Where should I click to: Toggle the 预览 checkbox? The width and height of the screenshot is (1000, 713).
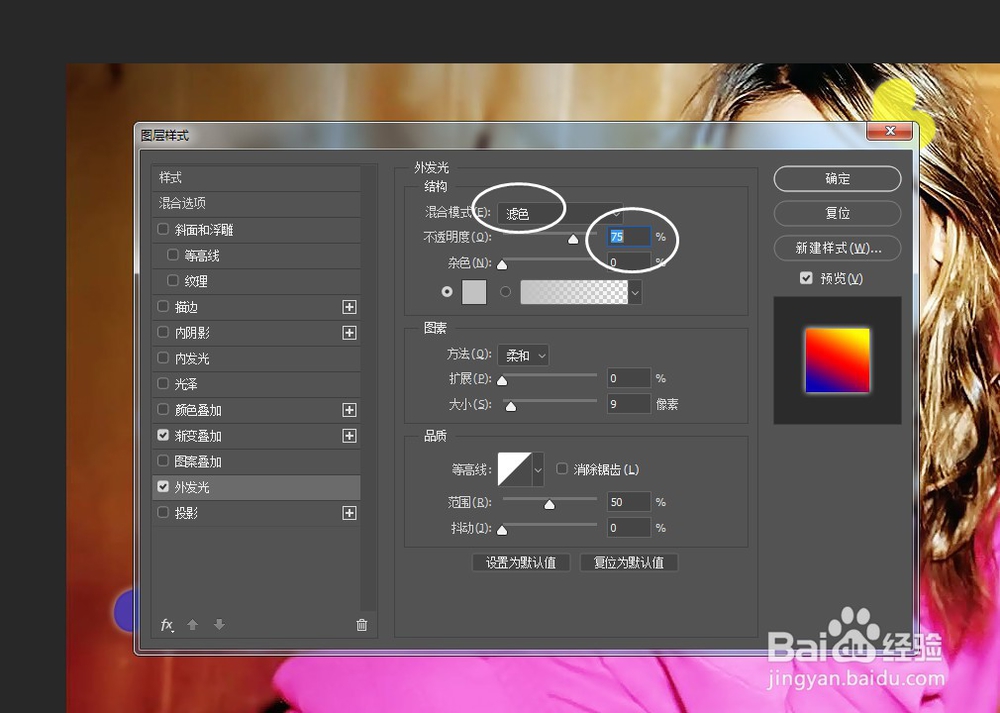coord(806,278)
